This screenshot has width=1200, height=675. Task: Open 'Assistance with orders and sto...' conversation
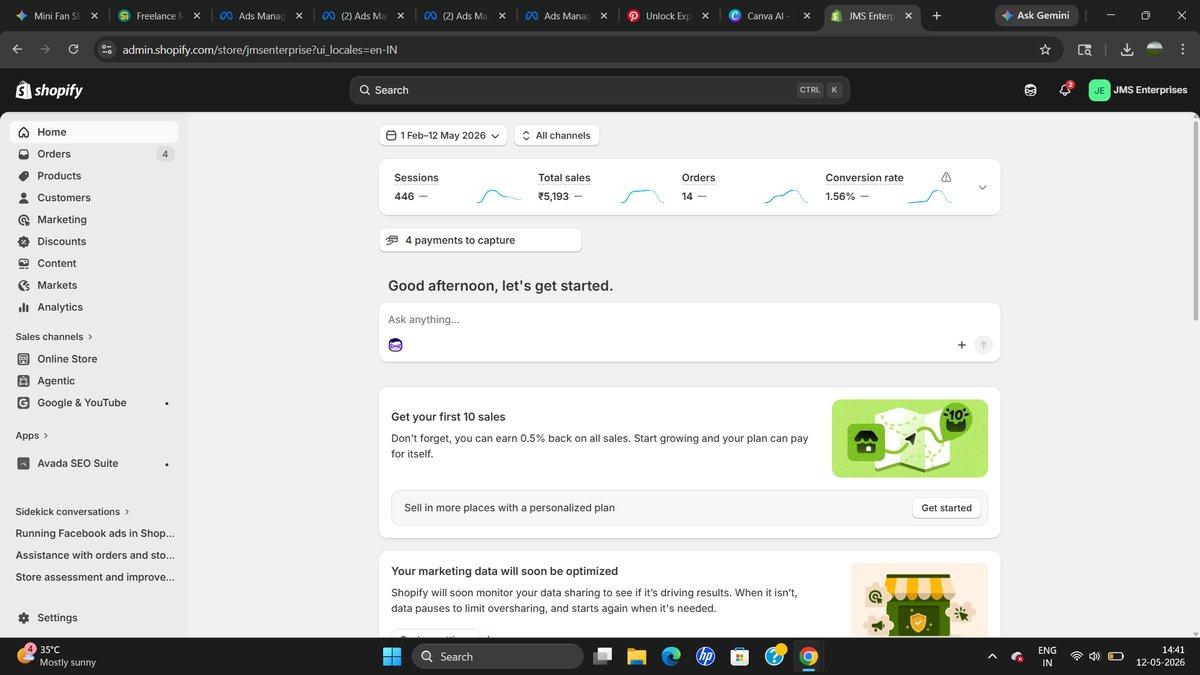point(94,556)
